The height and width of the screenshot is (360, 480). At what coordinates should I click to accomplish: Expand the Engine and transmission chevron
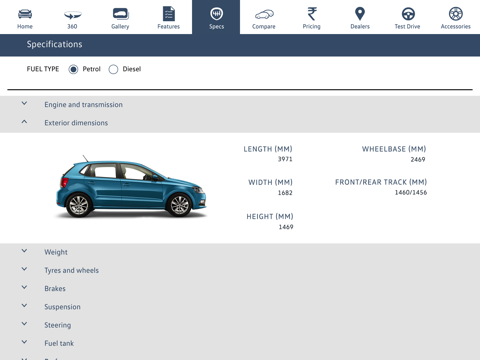24,104
